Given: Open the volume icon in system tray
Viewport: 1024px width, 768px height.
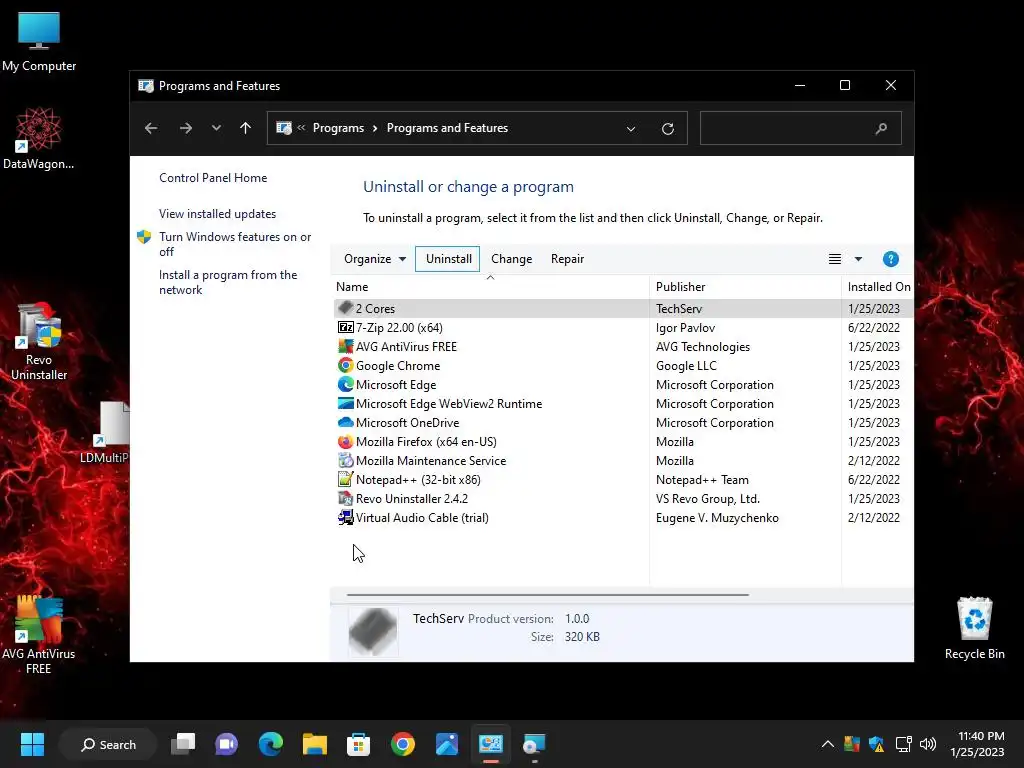Looking at the screenshot, I should [927, 744].
